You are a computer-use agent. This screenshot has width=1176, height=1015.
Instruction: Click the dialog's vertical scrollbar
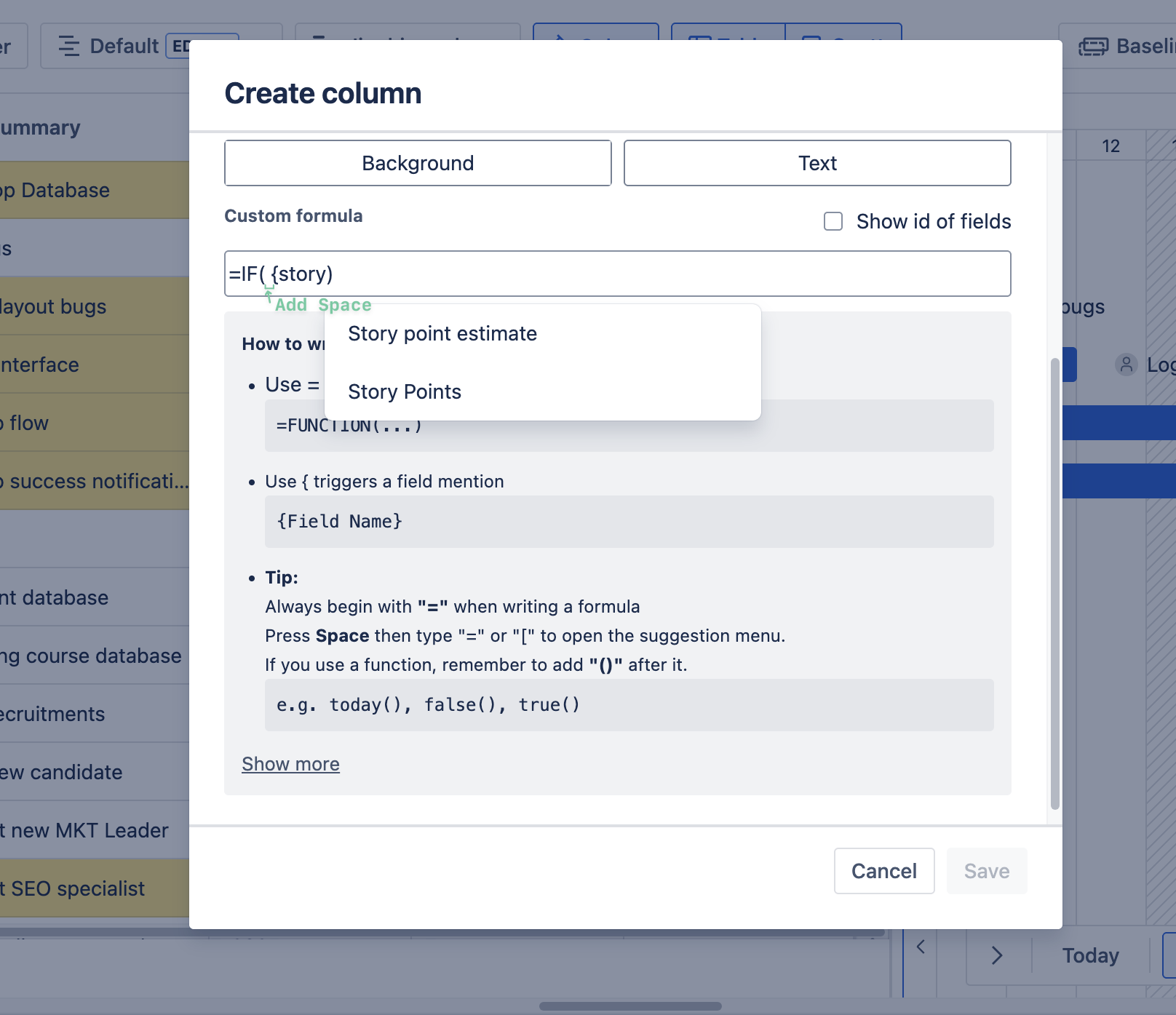point(1054,582)
